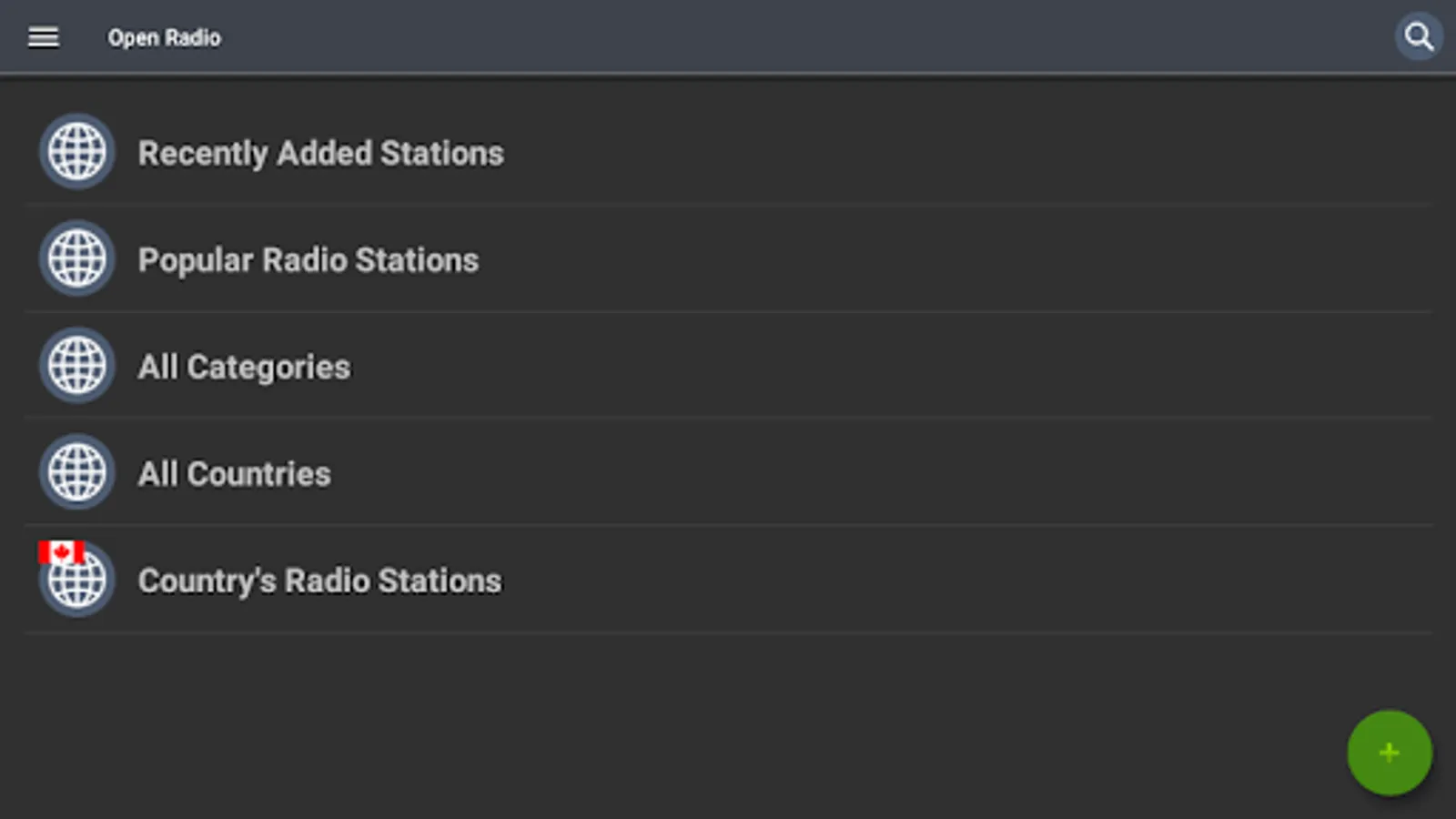Select the globe icon next to All Categories
The image size is (1456, 819).
click(x=77, y=366)
